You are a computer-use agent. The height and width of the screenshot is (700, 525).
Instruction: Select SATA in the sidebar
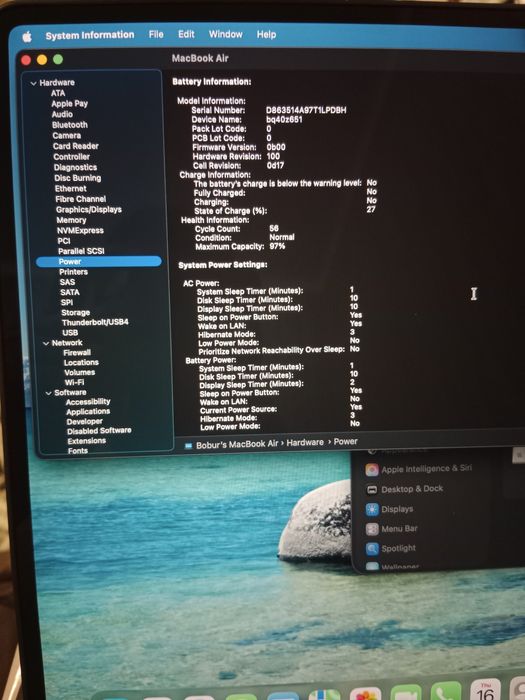pos(70,292)
